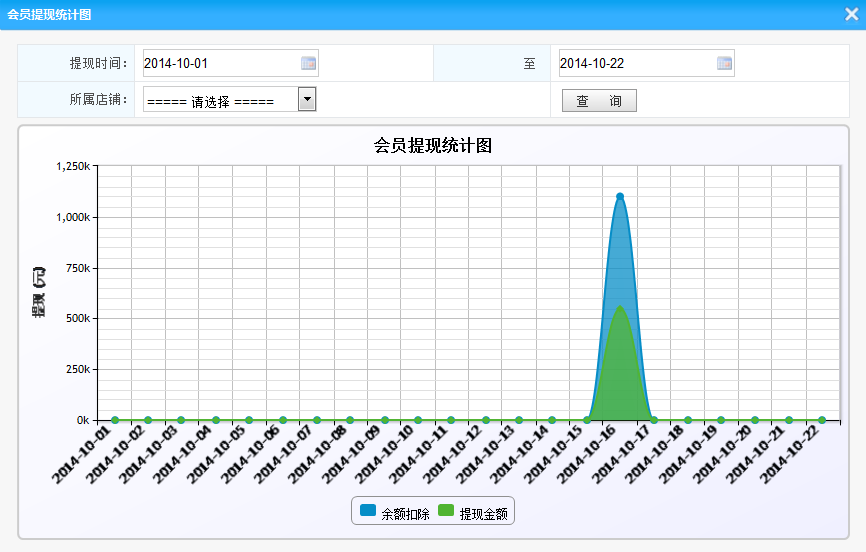Expand the 所属店铺 store dropdown
The height and width of the screenshot is (552, 866).
coord(307,98)
